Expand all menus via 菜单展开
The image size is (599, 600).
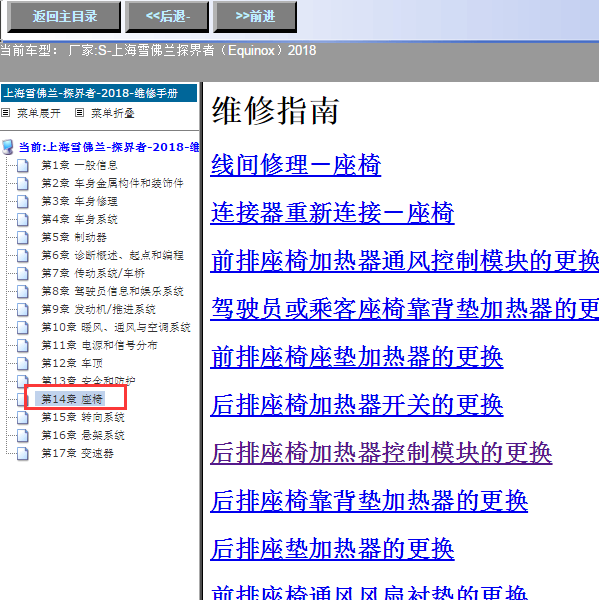point(39,113)
